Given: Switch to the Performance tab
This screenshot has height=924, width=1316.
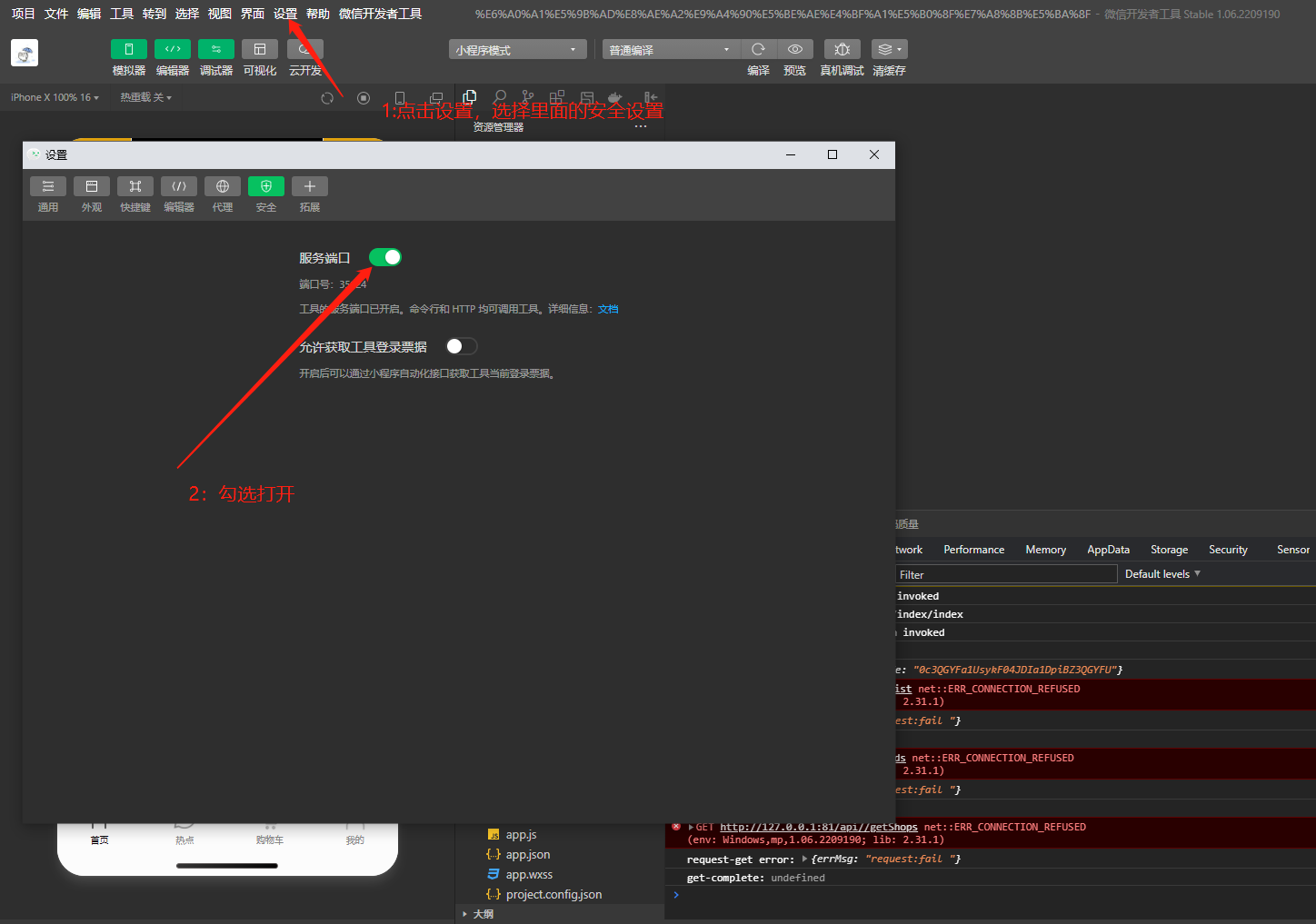Looking at the screenshot, I should click(973, 550).
